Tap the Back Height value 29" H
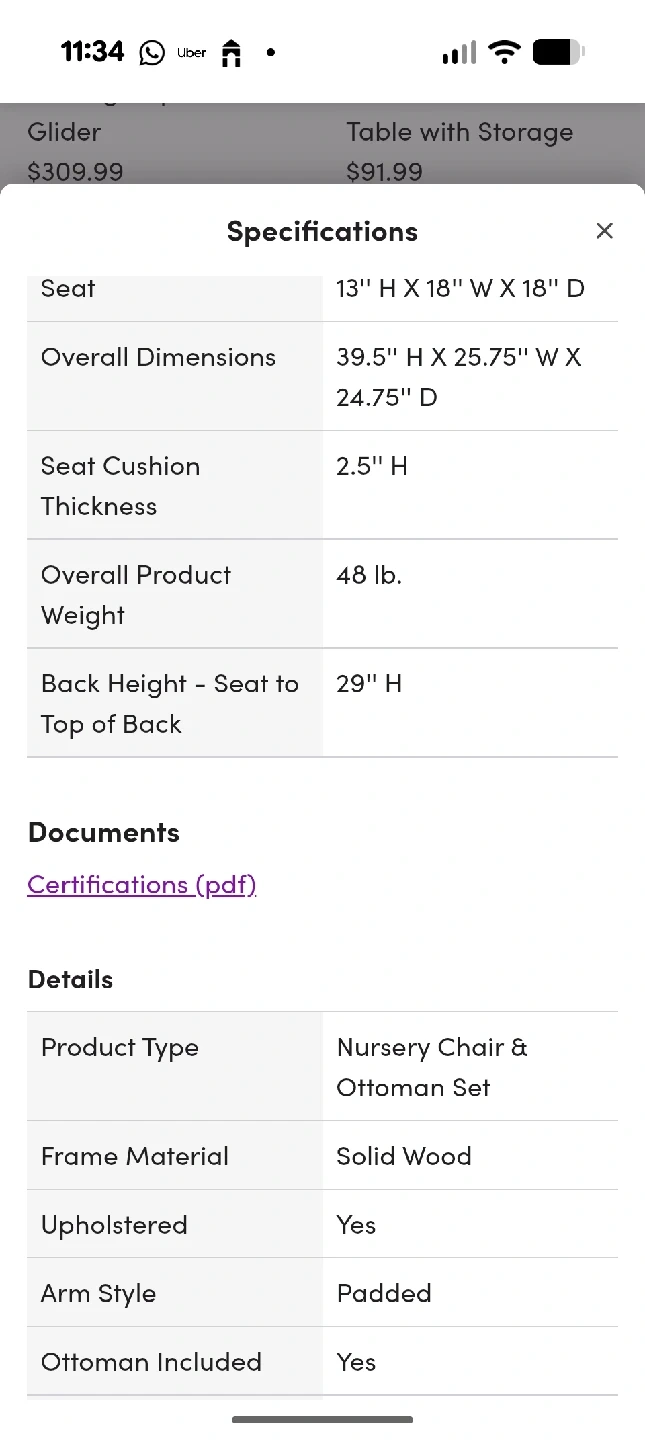The image size is (645, 1440). pyautogui.click(x=369, y=684)
